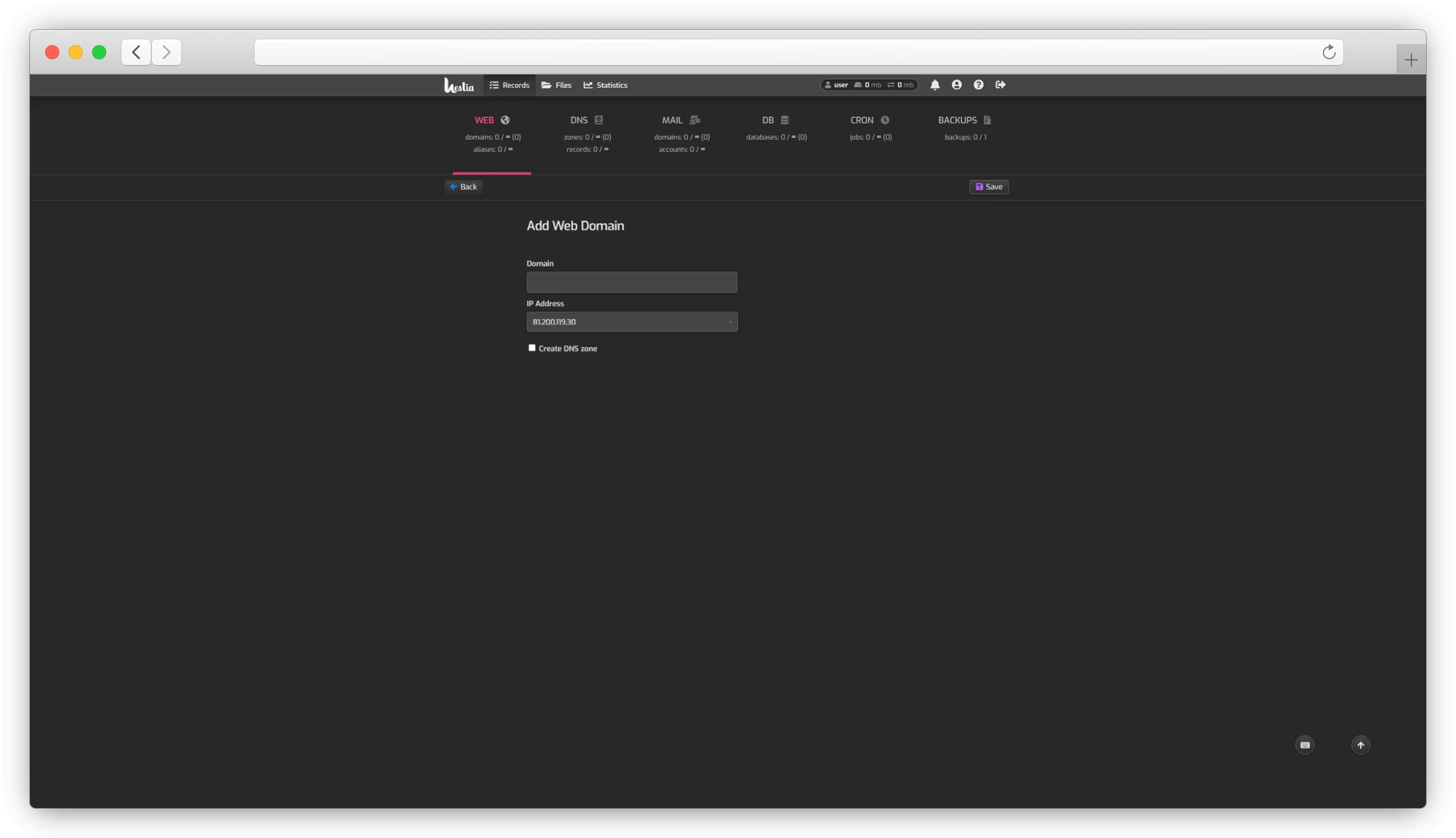Open the help question mark icon
Screen dimensions: 1456x838
point(978,85)
